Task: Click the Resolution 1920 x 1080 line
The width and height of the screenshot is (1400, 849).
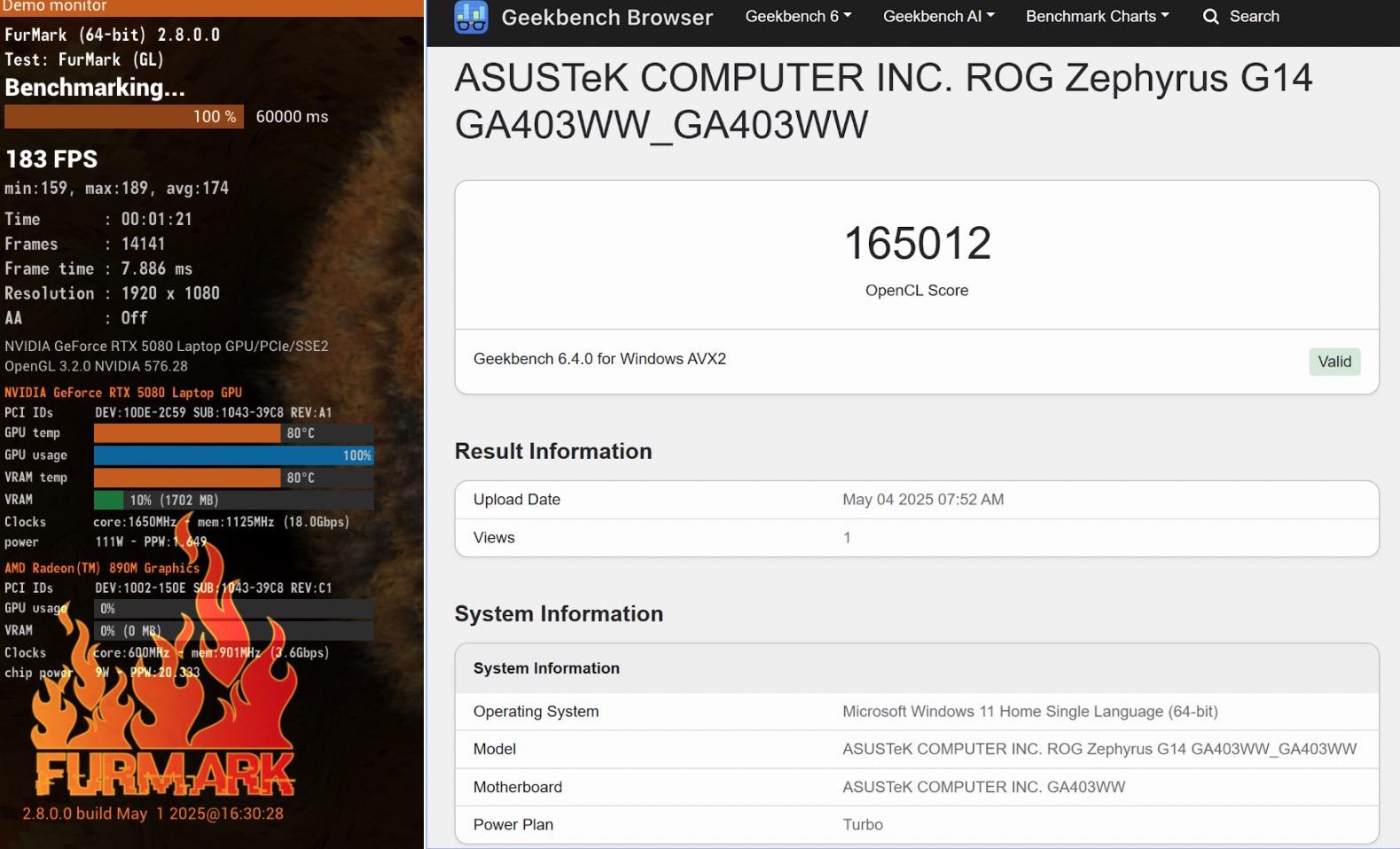Action: pyautogui.click(x=112, y=292)
